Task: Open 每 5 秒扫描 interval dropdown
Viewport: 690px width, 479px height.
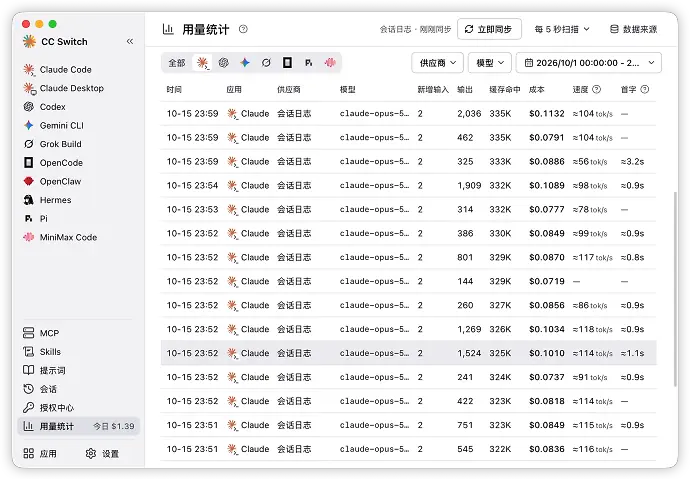Action: (562, 29)
